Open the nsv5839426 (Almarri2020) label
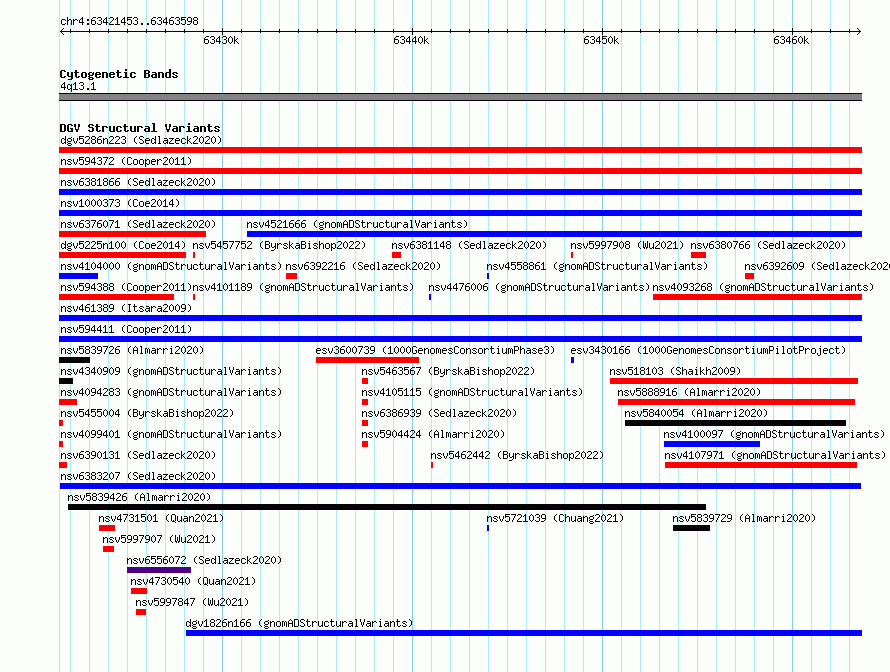 point(139,497)
